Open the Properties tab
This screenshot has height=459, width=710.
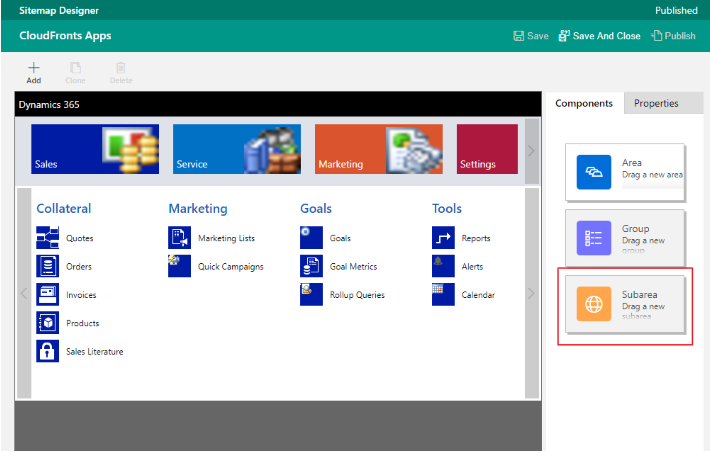tap(656, 103)
